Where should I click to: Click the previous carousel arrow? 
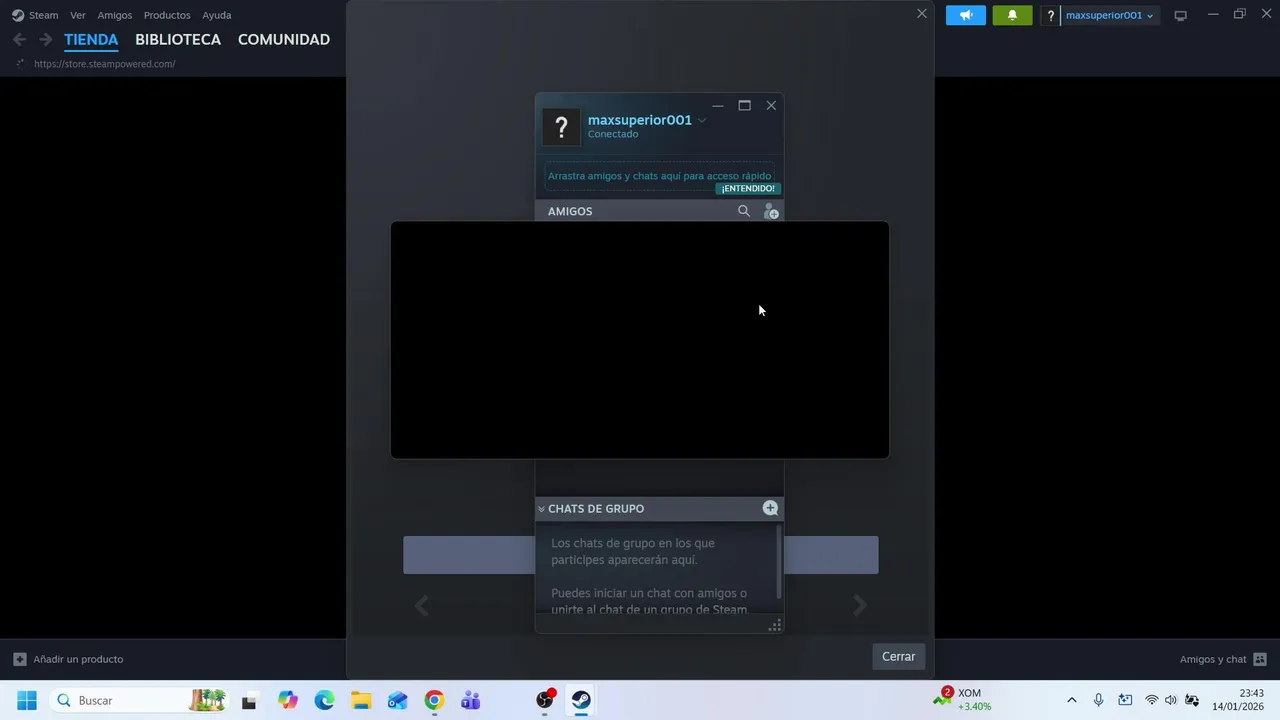point(422,605)
